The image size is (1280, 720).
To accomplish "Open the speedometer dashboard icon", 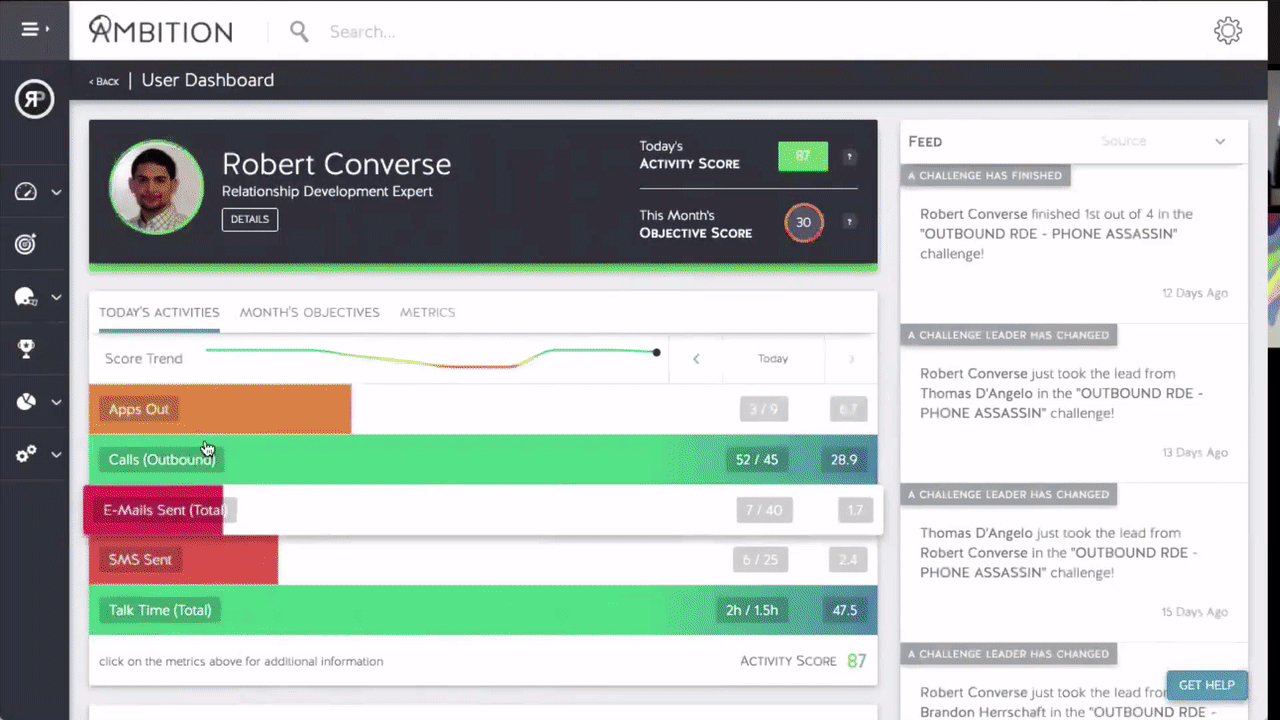I will coord(26,192).
